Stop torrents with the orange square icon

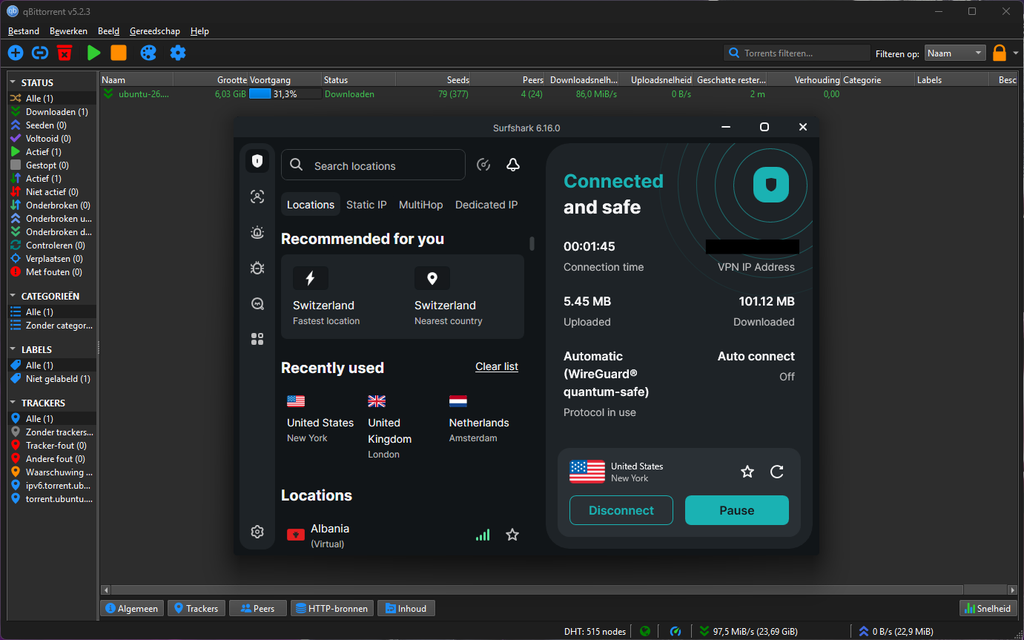pyautogui.click(x=118, y=53)
